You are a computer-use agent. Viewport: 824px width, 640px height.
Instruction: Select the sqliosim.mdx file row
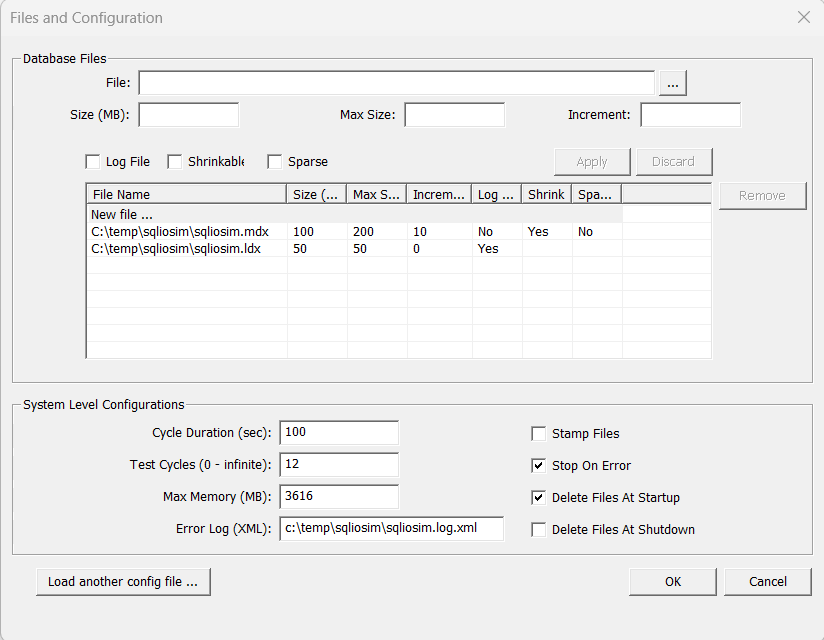[180, 232]
